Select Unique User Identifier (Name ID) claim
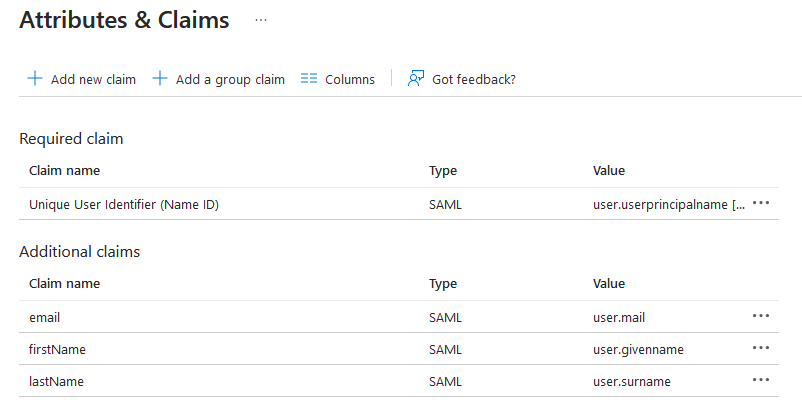The image size is (802, 415). click(399, 204)
